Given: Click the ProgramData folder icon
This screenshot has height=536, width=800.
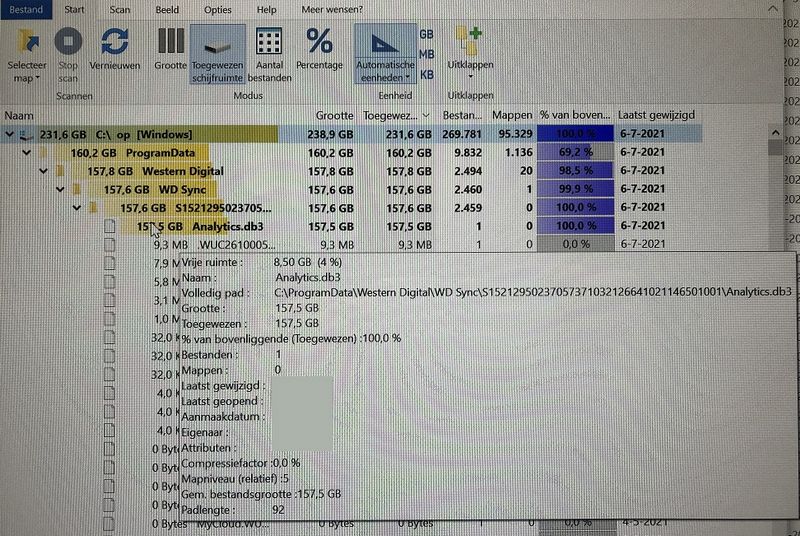Looking at the screenshot, I should coord(44,153).
